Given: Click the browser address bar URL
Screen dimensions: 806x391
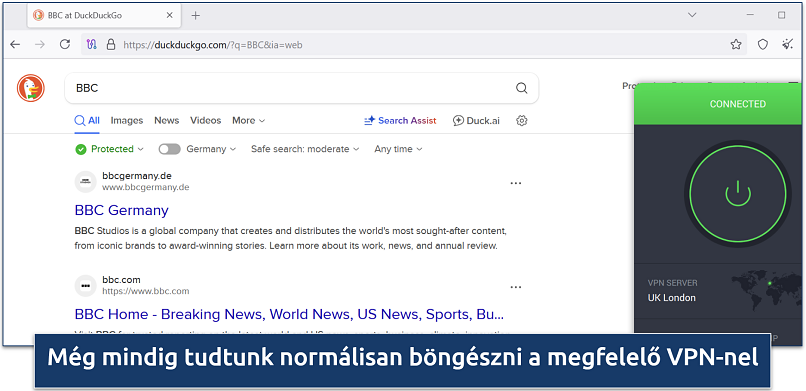Looking at the screenshot, I should [x=213, y=45].
